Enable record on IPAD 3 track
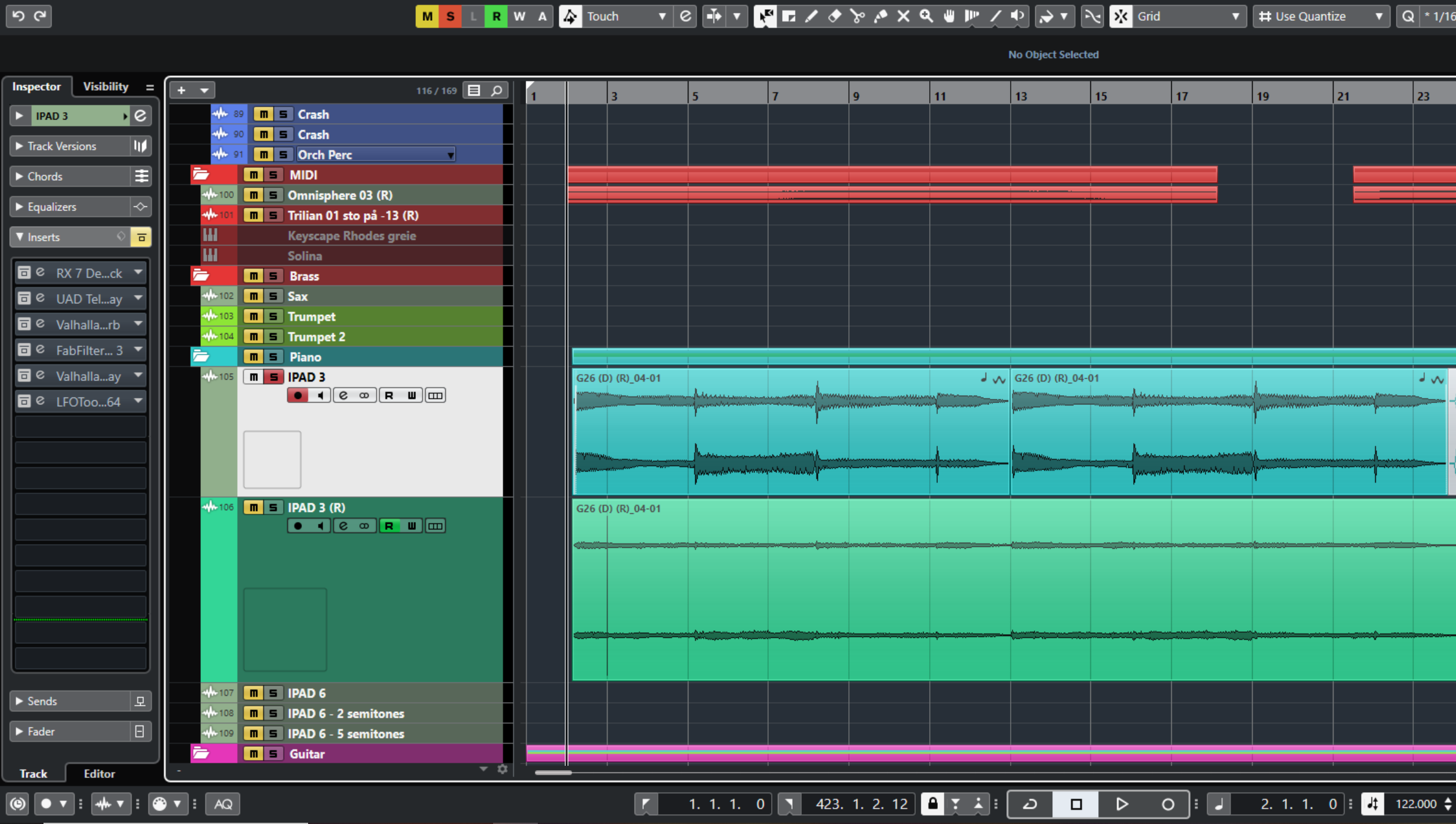This screenshot has width=1456, height=824. click(298, 396)
